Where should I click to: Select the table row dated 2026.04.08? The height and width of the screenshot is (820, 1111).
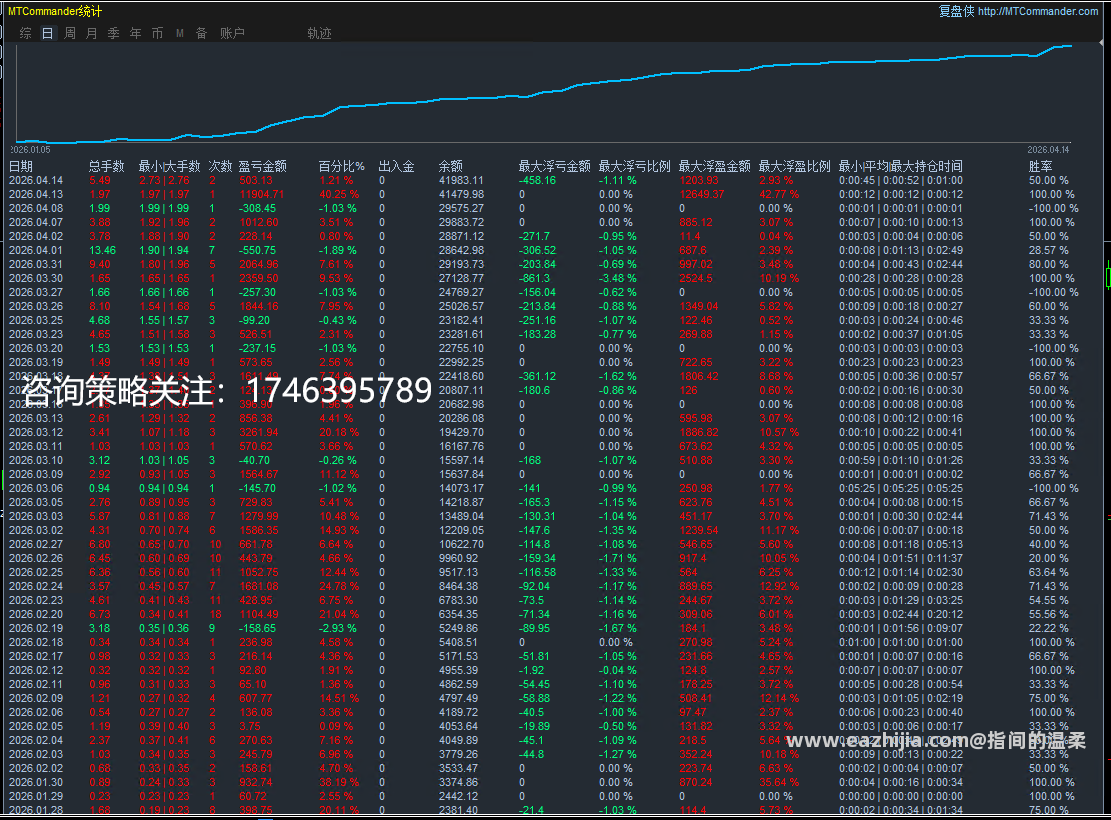[x=543, y=208]
